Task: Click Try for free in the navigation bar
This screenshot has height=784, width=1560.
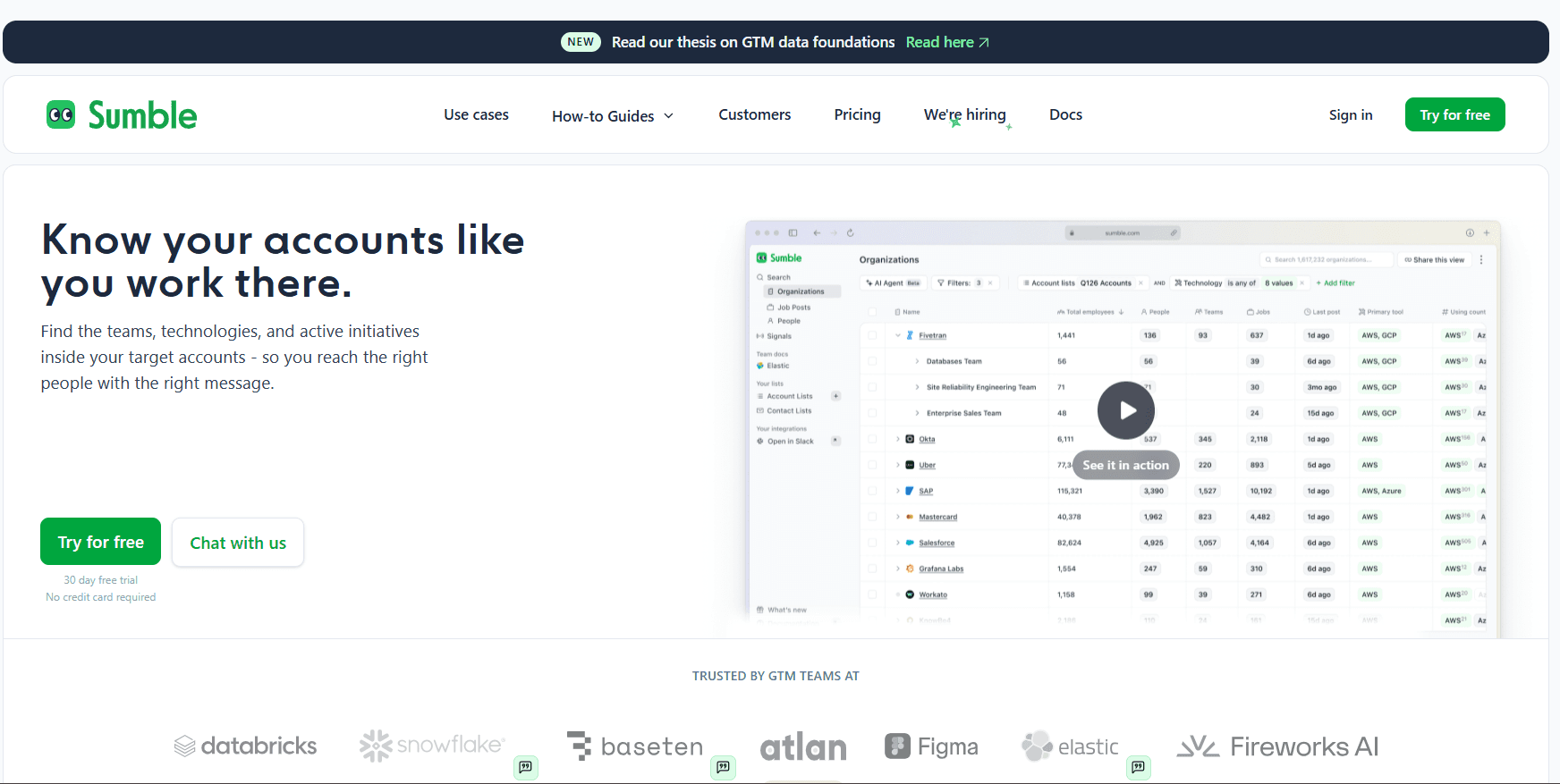Action: coord(1455,114)
